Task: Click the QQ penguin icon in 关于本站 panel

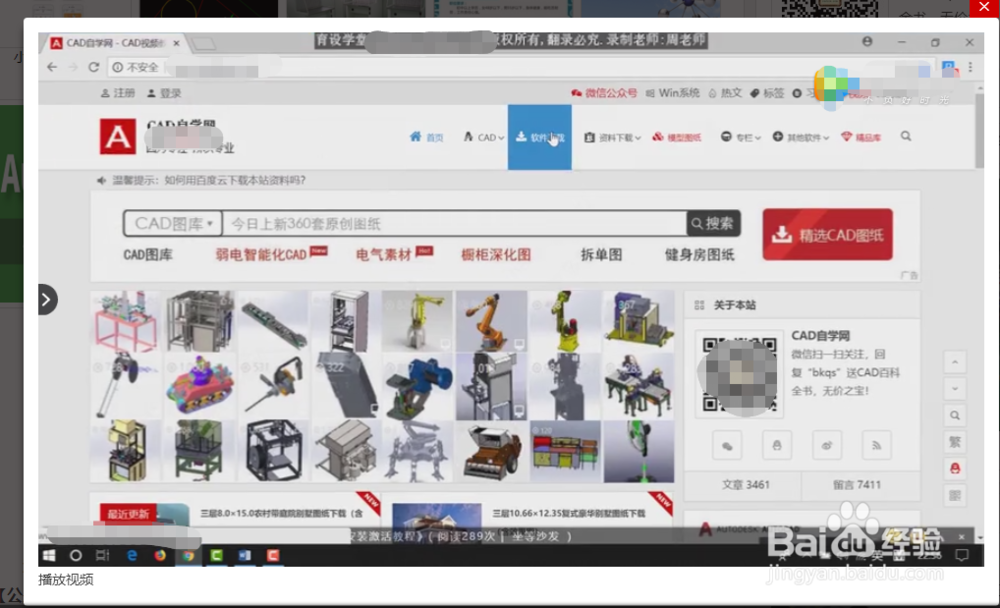Action: (x=777, y=445)
